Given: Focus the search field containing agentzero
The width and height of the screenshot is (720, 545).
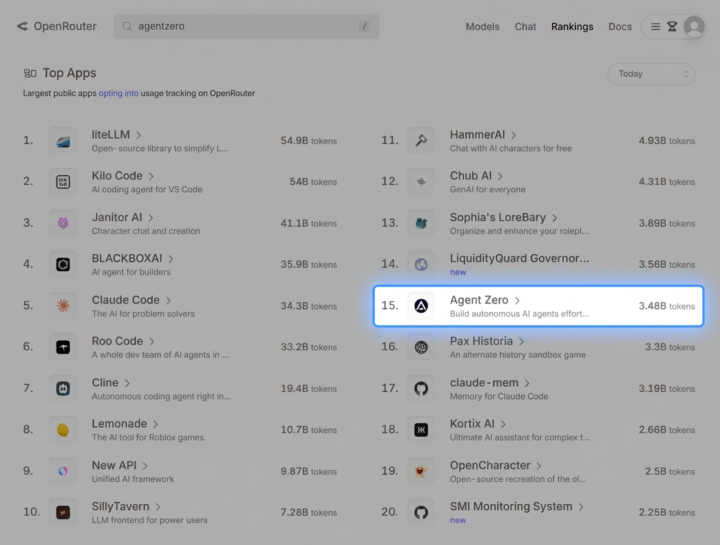Looking at the screenshot, I should (247, 26).
